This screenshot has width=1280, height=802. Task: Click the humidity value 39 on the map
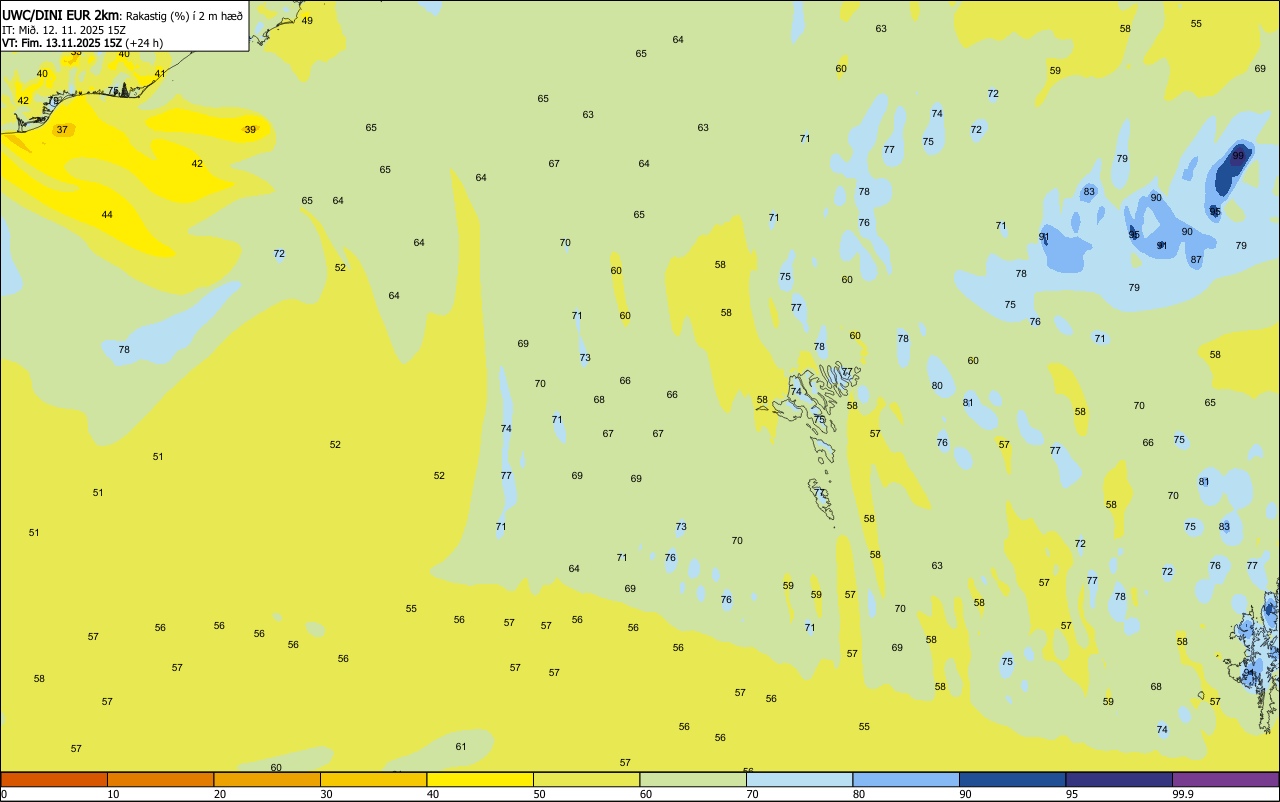(250, 130)
